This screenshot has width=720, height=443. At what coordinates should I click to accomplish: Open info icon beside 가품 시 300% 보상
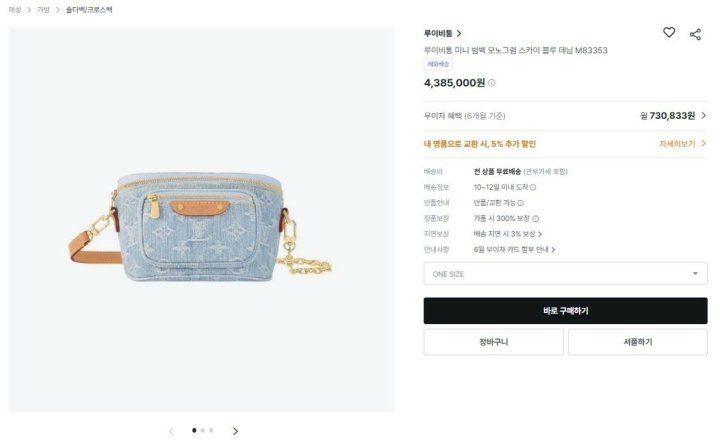point(535,219)
